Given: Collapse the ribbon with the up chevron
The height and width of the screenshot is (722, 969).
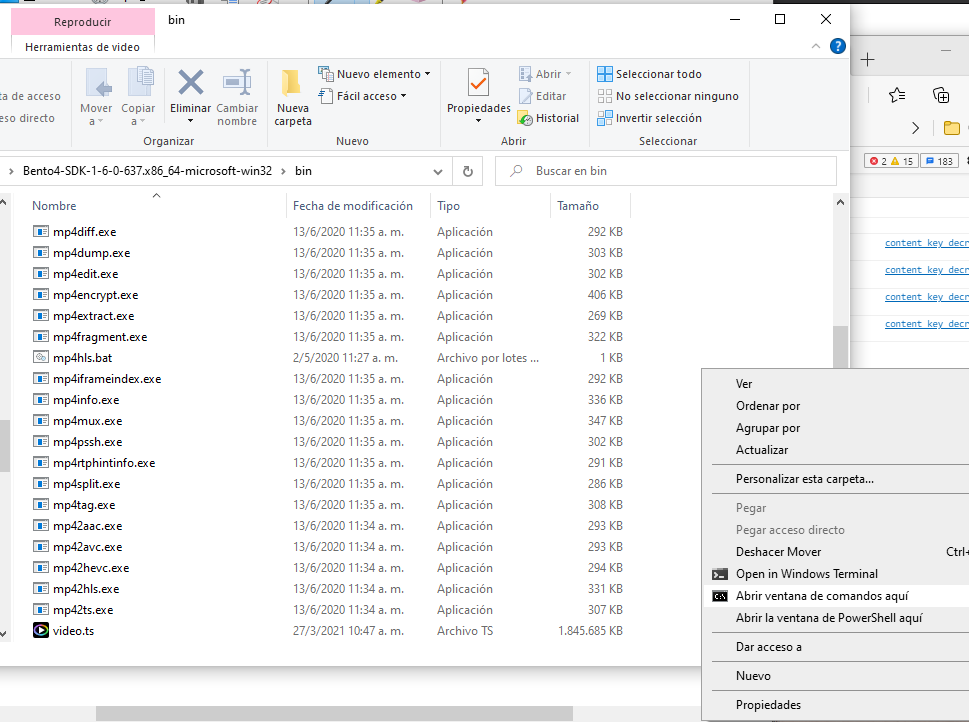Looking at the screenshot, I should (x=816, y=46).
